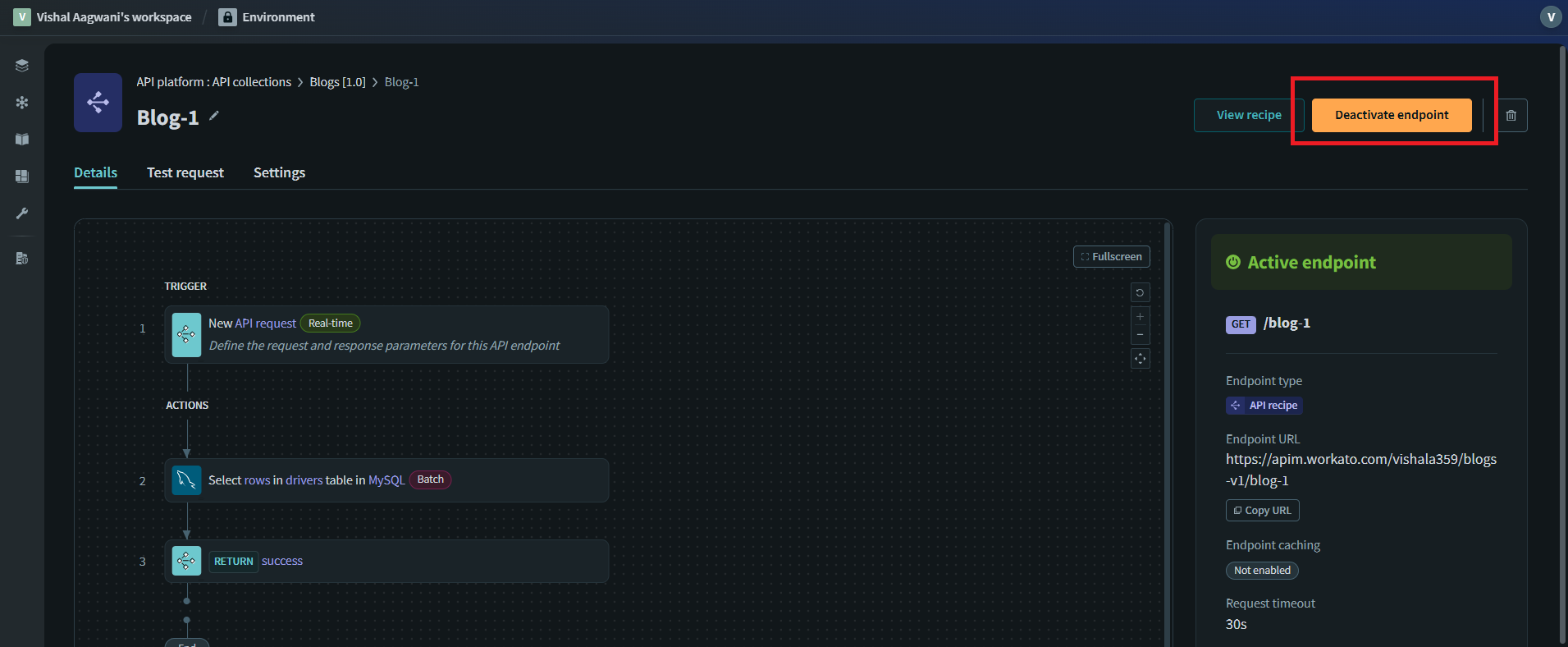Open the Environment selector

(x=267, y=16)
